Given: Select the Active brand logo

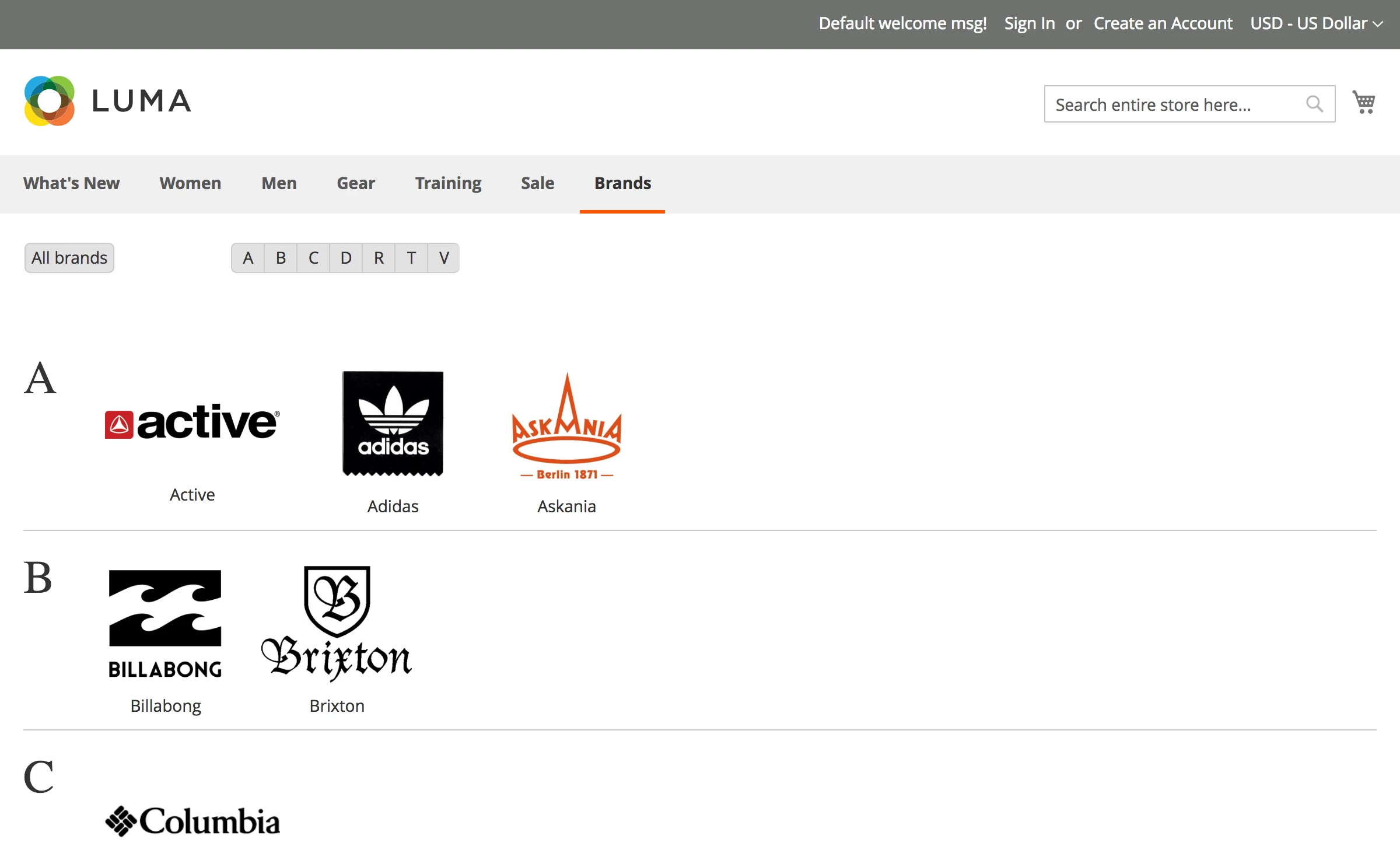Looking at the screenshot, I should (x=192, y=422).
